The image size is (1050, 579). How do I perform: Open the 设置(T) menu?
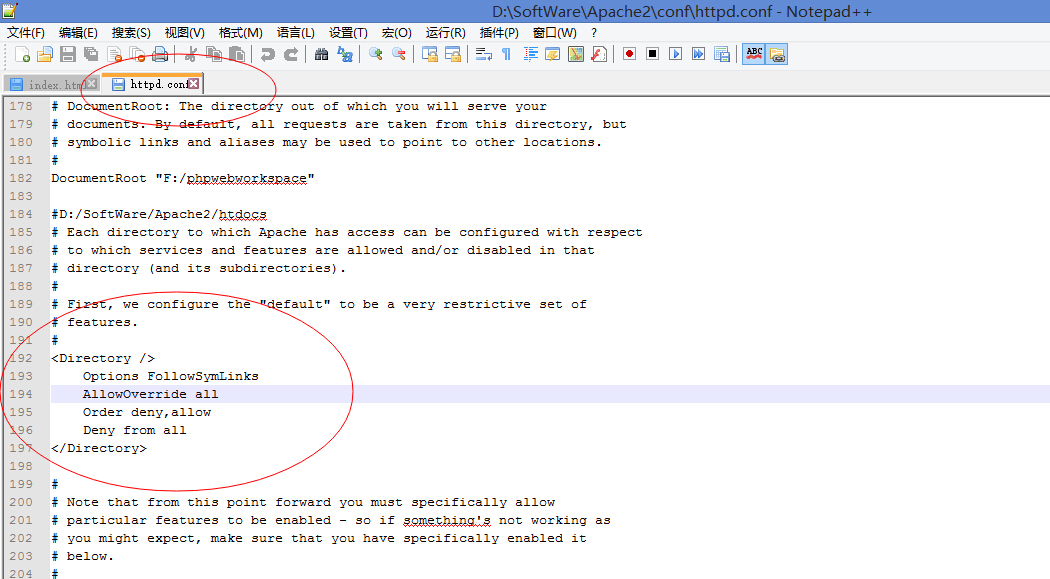point(348,33)
